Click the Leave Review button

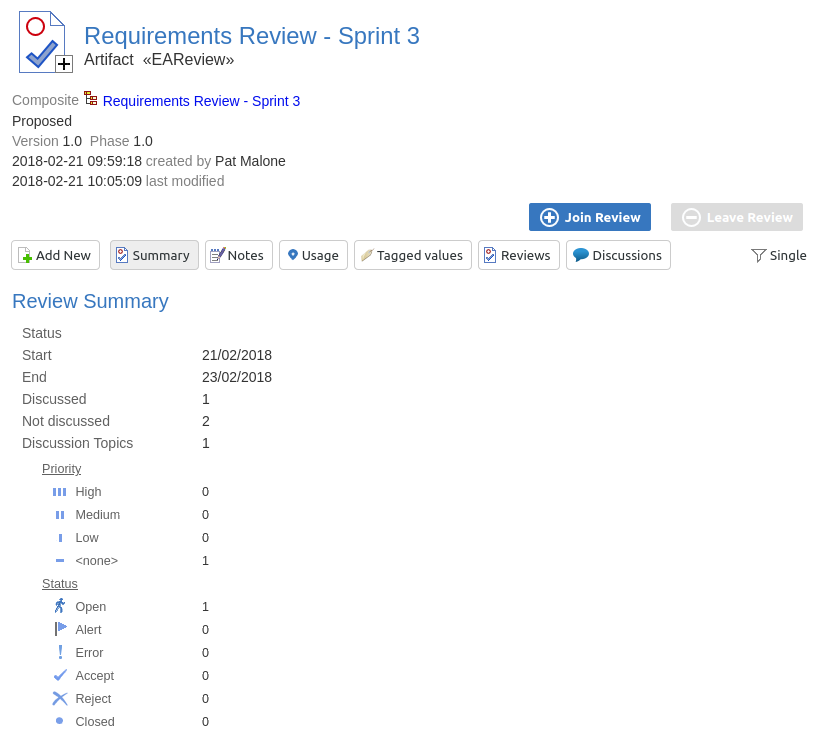tap(737, 217)
